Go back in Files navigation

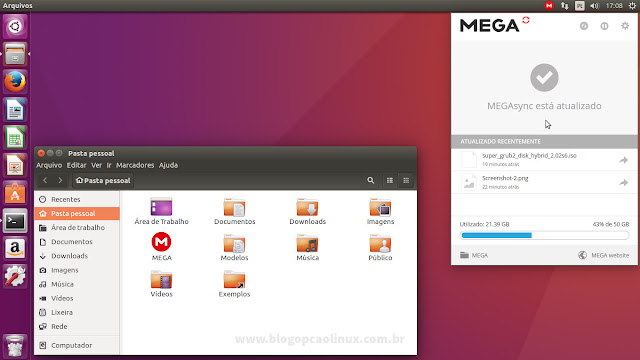pos(45,180)
